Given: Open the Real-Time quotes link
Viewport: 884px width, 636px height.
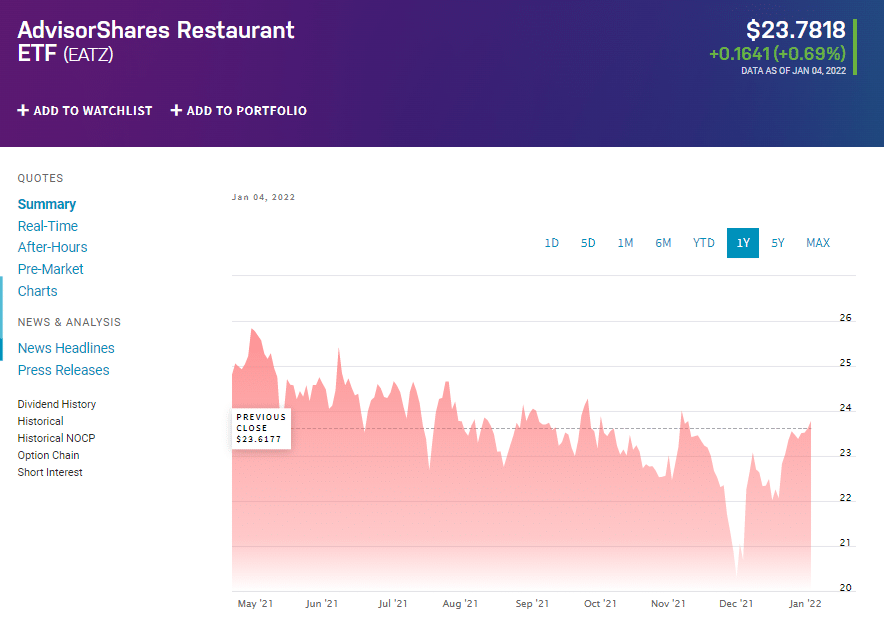Looking at the screenshot, I should coord(48,226).
